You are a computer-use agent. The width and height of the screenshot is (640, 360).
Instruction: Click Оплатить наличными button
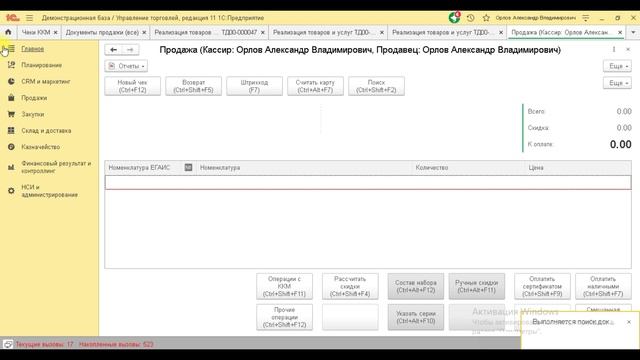click(x=603, y=287)
